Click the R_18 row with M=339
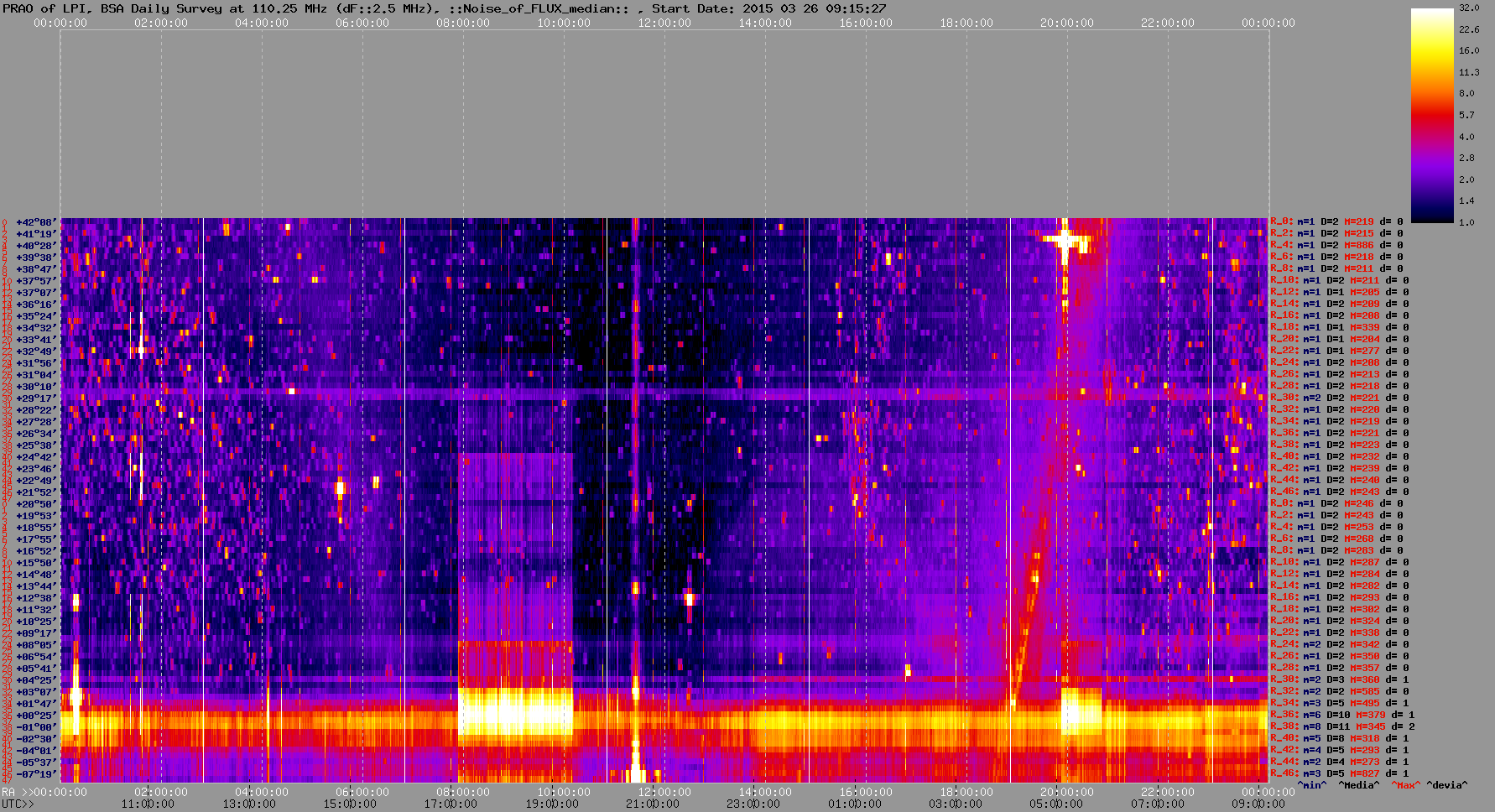Image resolution: width=1495 pixels, height=812 pixels. 1339,328
